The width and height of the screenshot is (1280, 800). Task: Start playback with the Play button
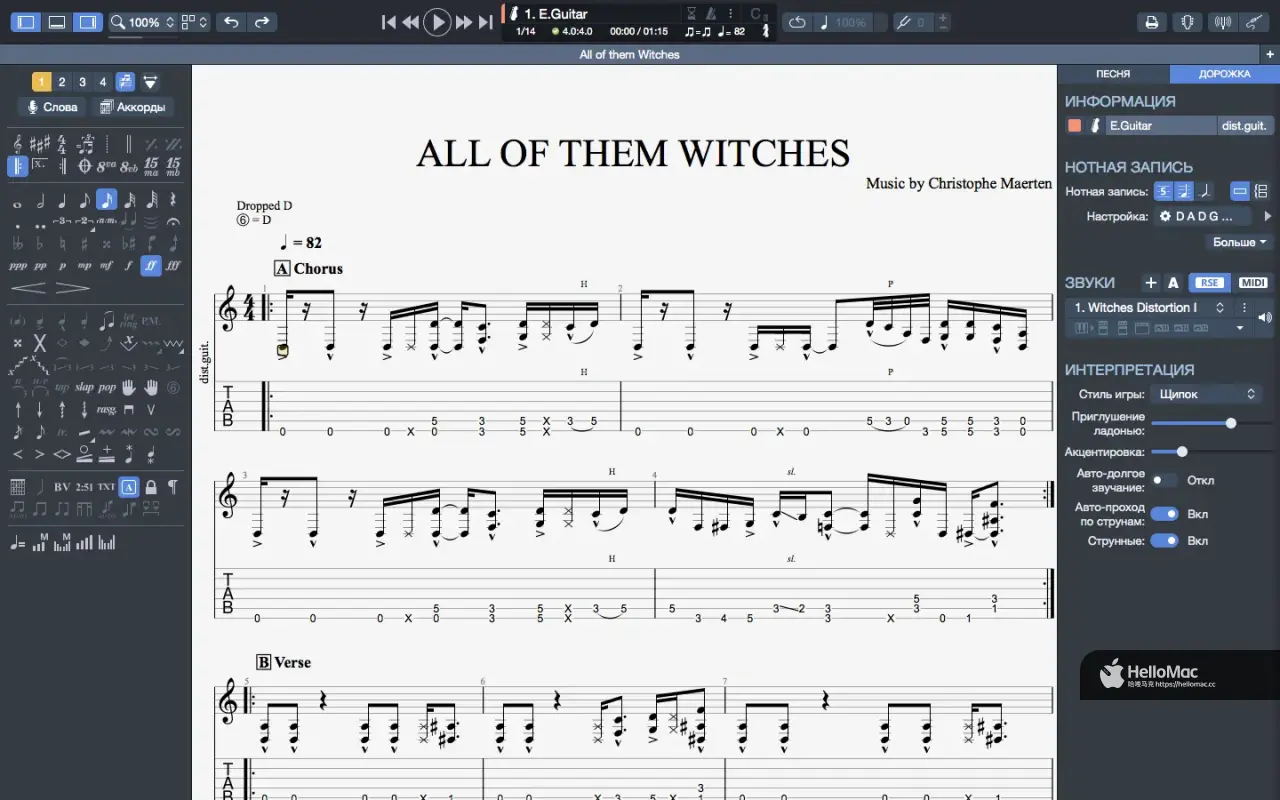pyautogui.click(x=437, y=22)
